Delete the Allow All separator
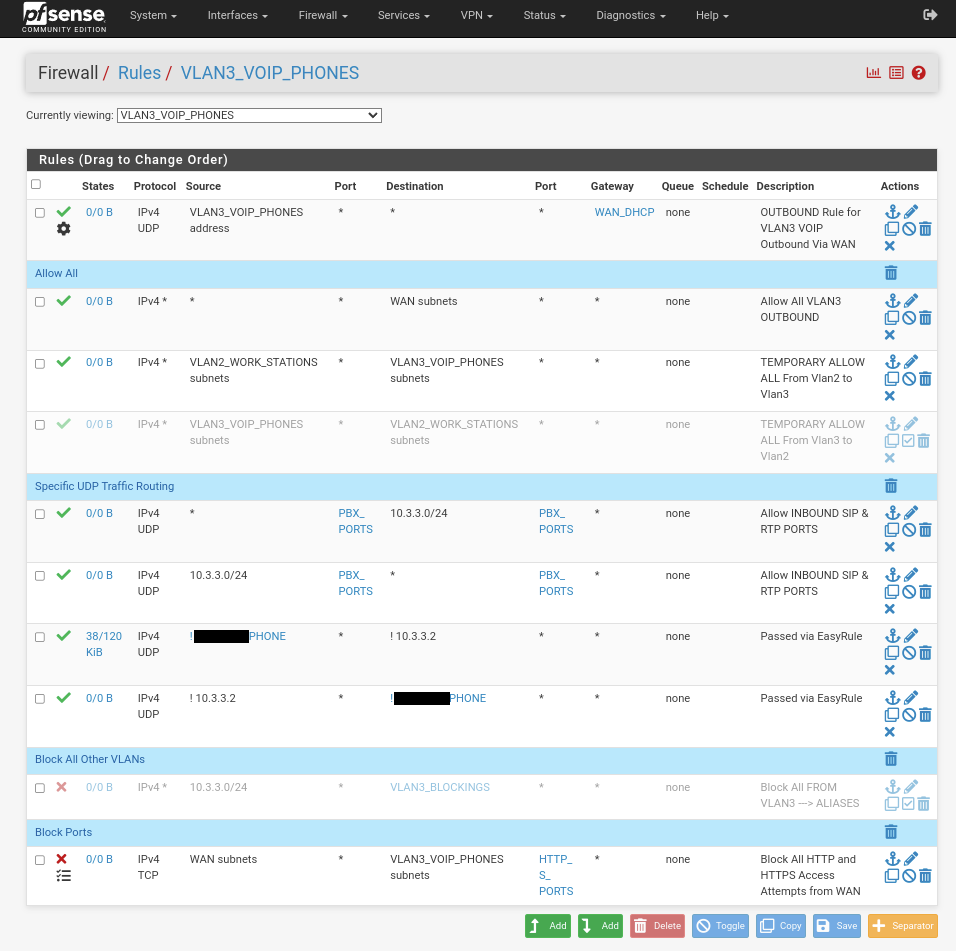 tap(891, 273)
